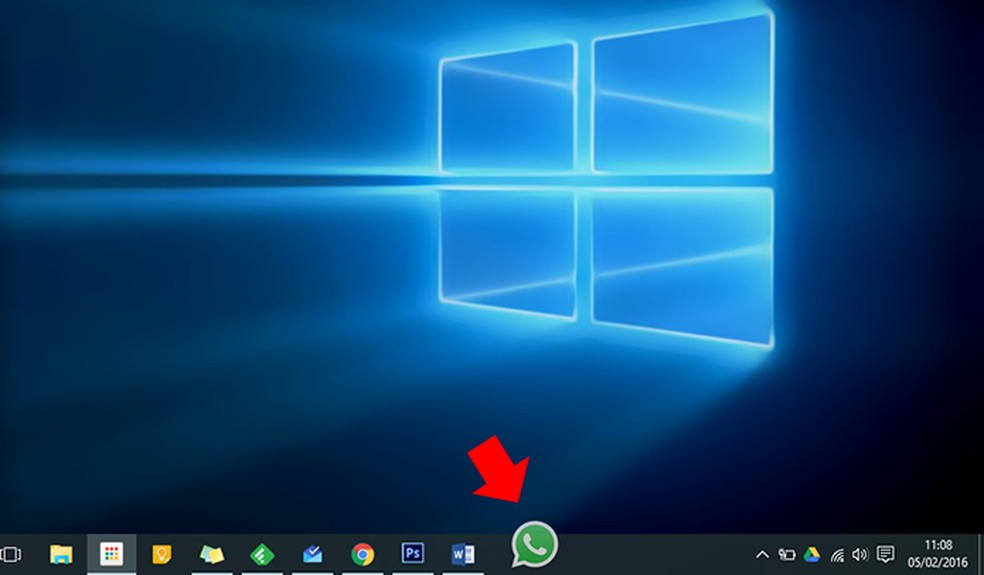Image resolution: width=984 pixels, height=575 pixels.
Task: Open the Sticky Notes taskbar icon
Action: pos(212,554)
